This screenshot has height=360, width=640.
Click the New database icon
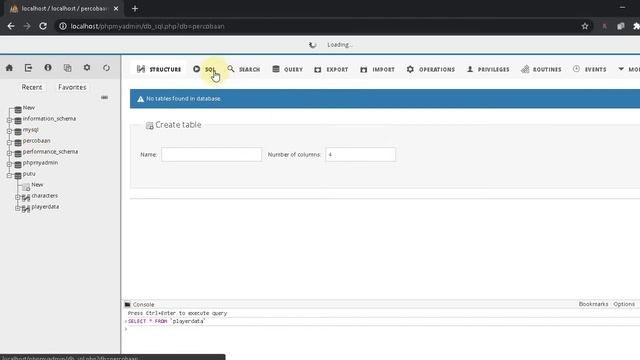click(18, 110)
